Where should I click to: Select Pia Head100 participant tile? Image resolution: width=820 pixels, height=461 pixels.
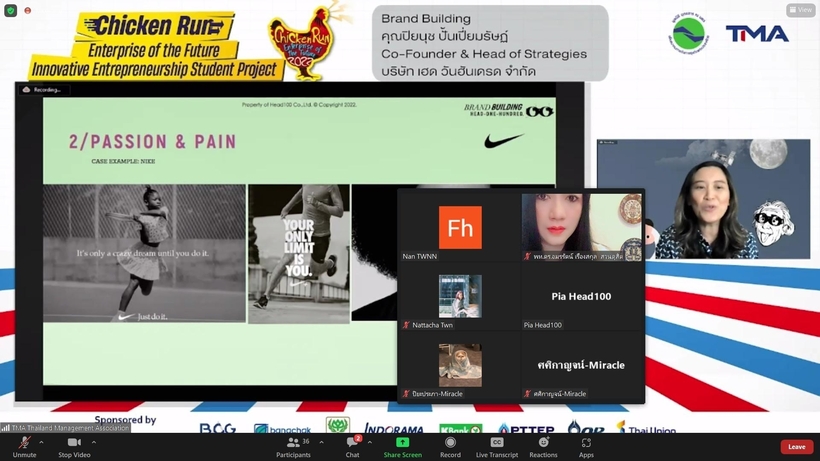tap(582, 296)
